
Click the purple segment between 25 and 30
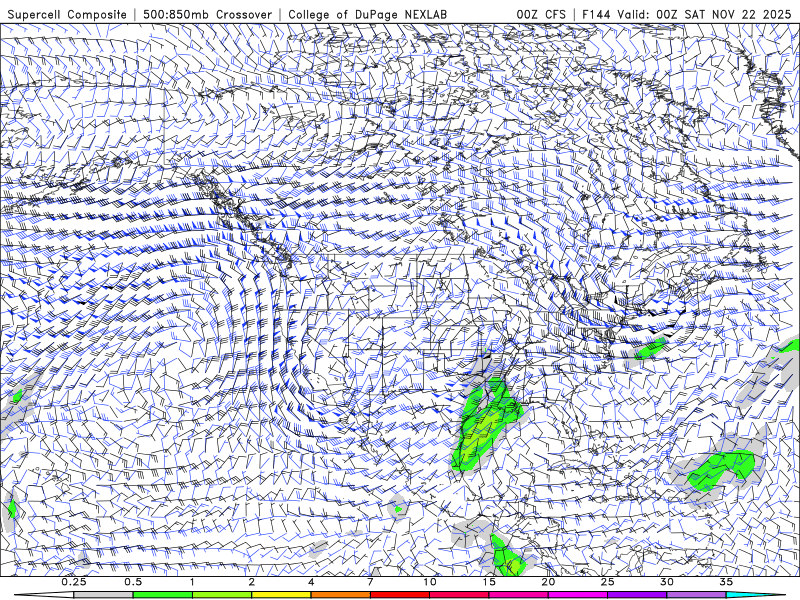(x=637, y=595)
